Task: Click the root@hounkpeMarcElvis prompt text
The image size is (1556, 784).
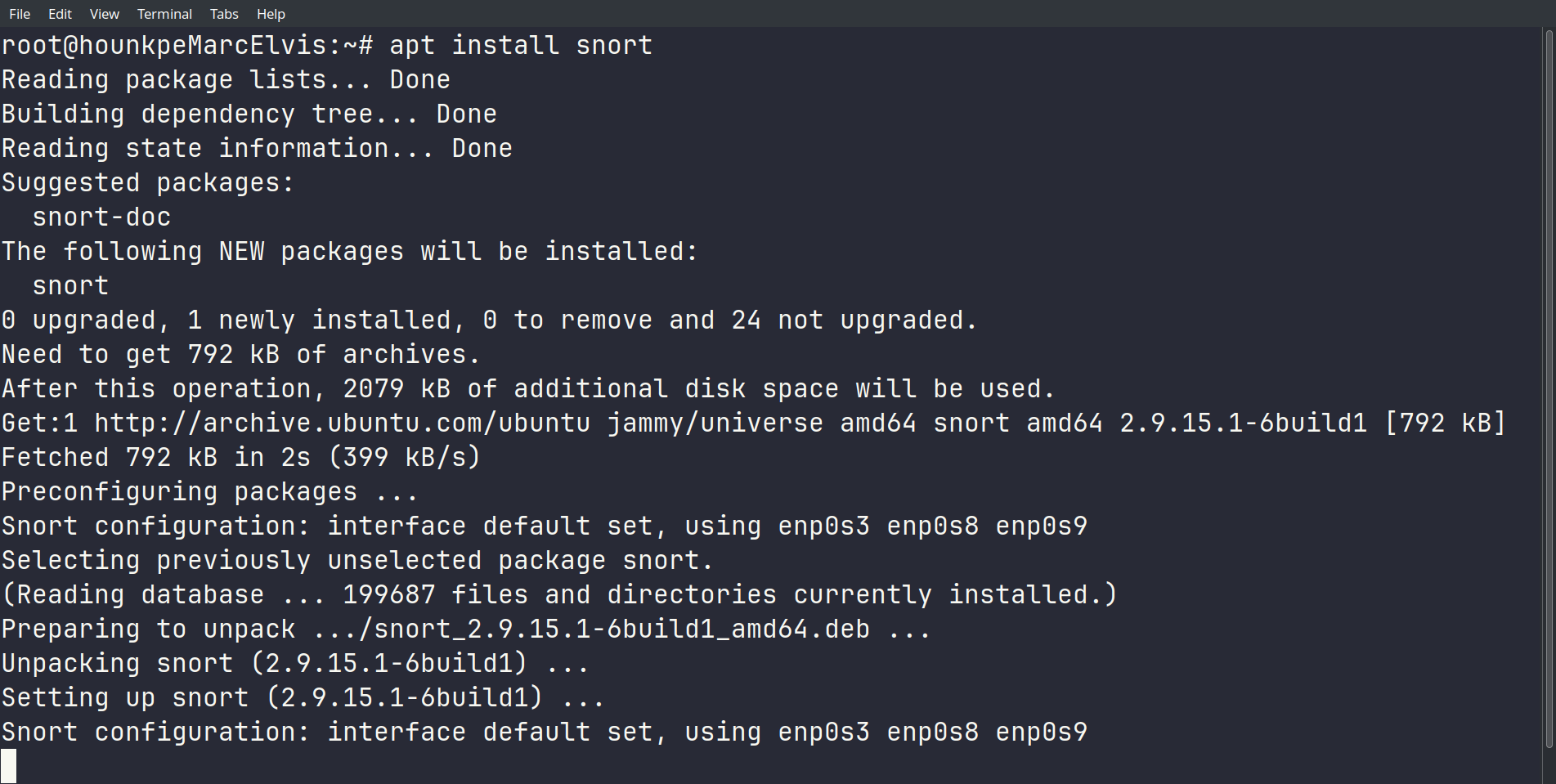Action: [164, 46]
